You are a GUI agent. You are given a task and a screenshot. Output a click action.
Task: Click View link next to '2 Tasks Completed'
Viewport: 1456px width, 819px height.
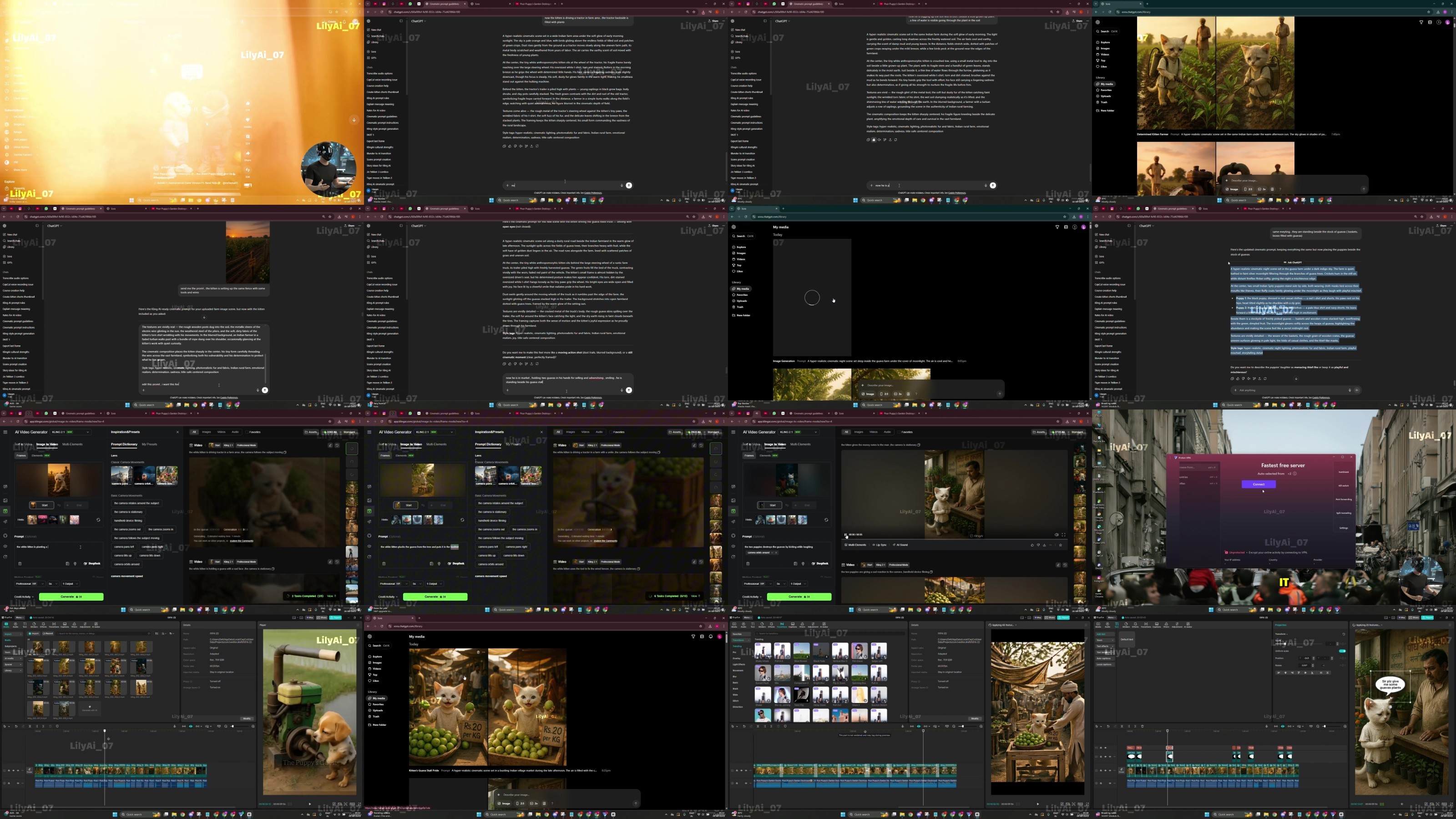pyautogui.click(x=331, y=596)
